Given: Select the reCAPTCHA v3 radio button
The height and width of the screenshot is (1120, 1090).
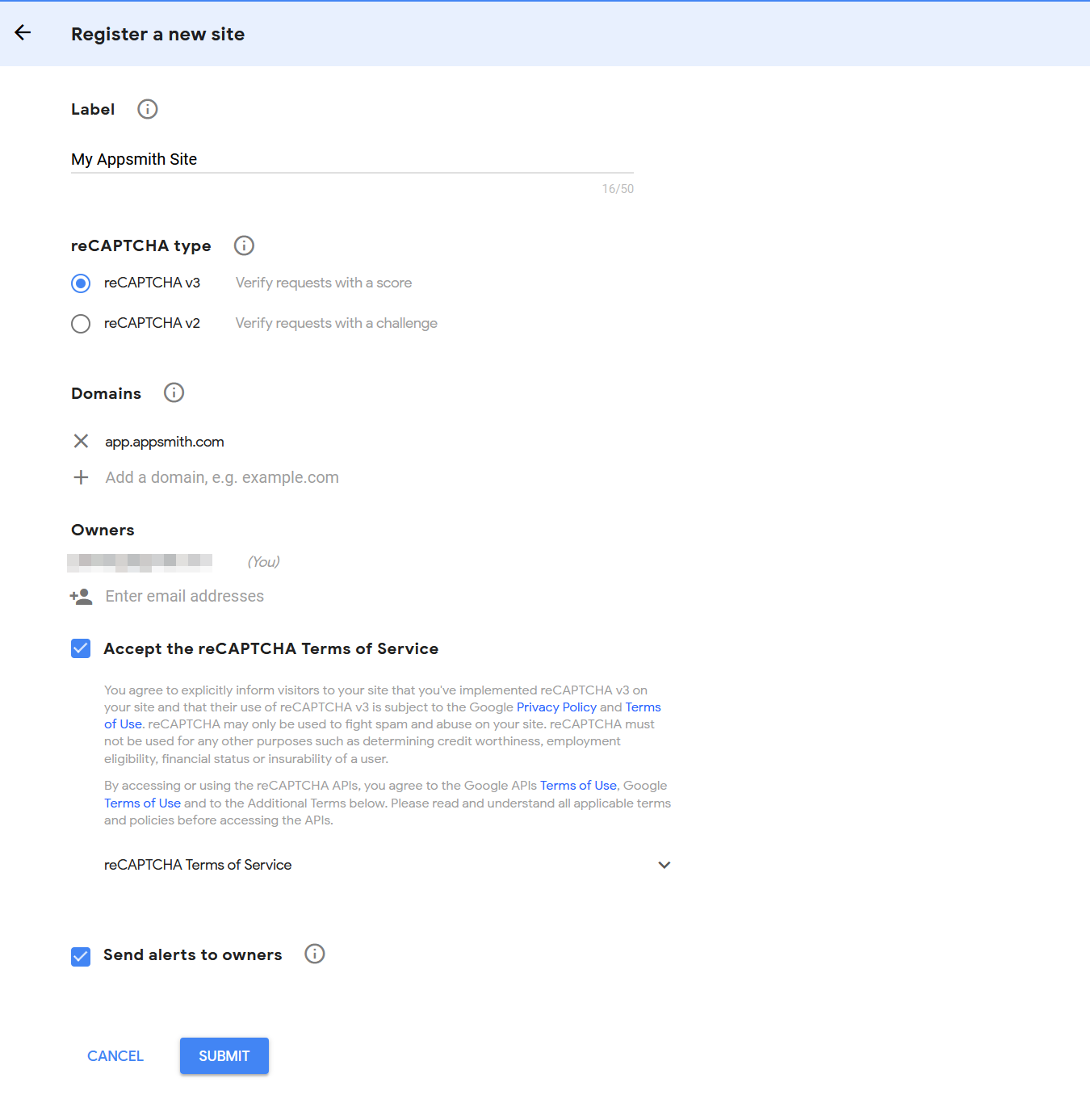Looking at the screenshot, I should point(81,283).
